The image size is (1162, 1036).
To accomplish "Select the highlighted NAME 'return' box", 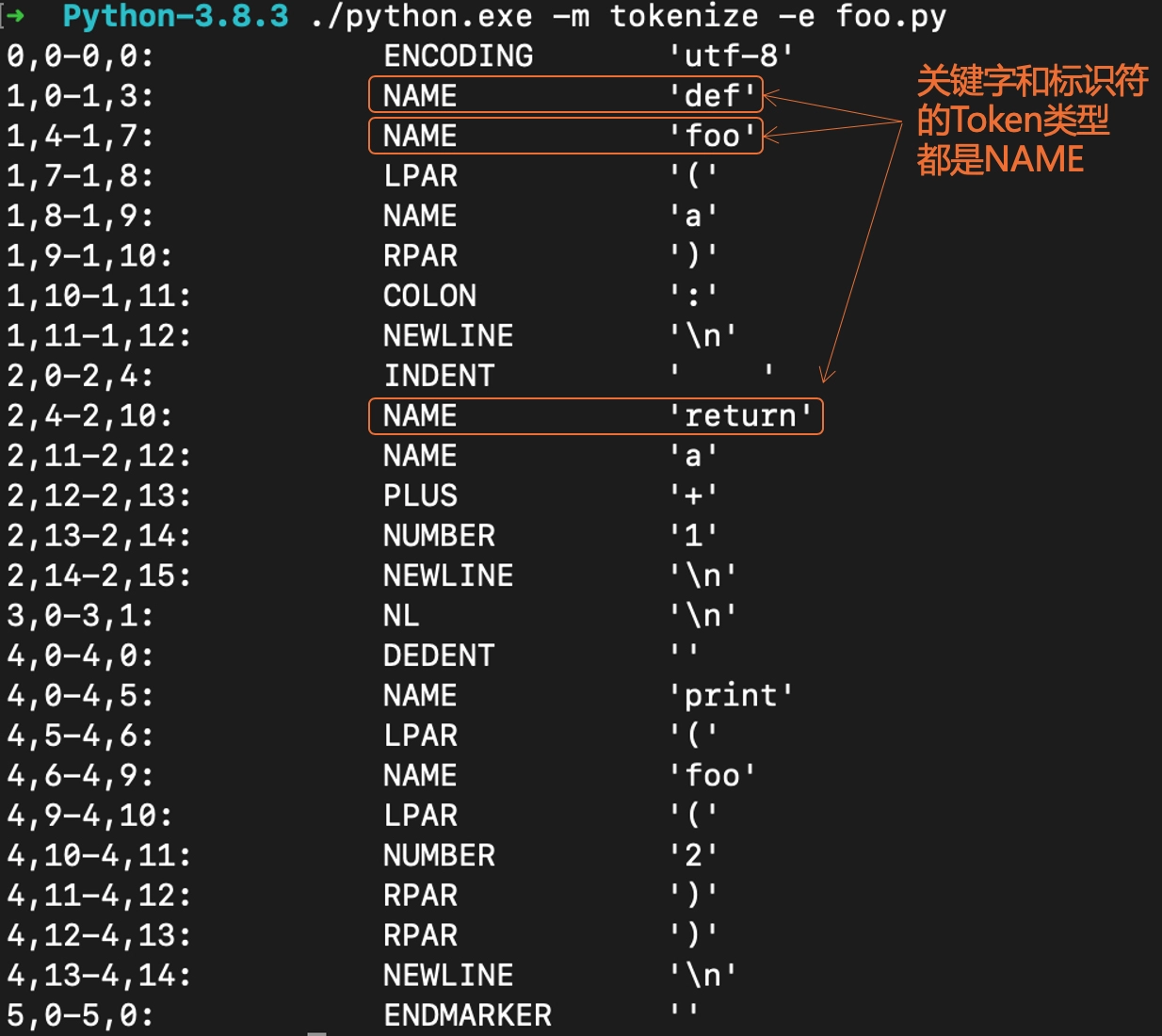I will point(595,415).
